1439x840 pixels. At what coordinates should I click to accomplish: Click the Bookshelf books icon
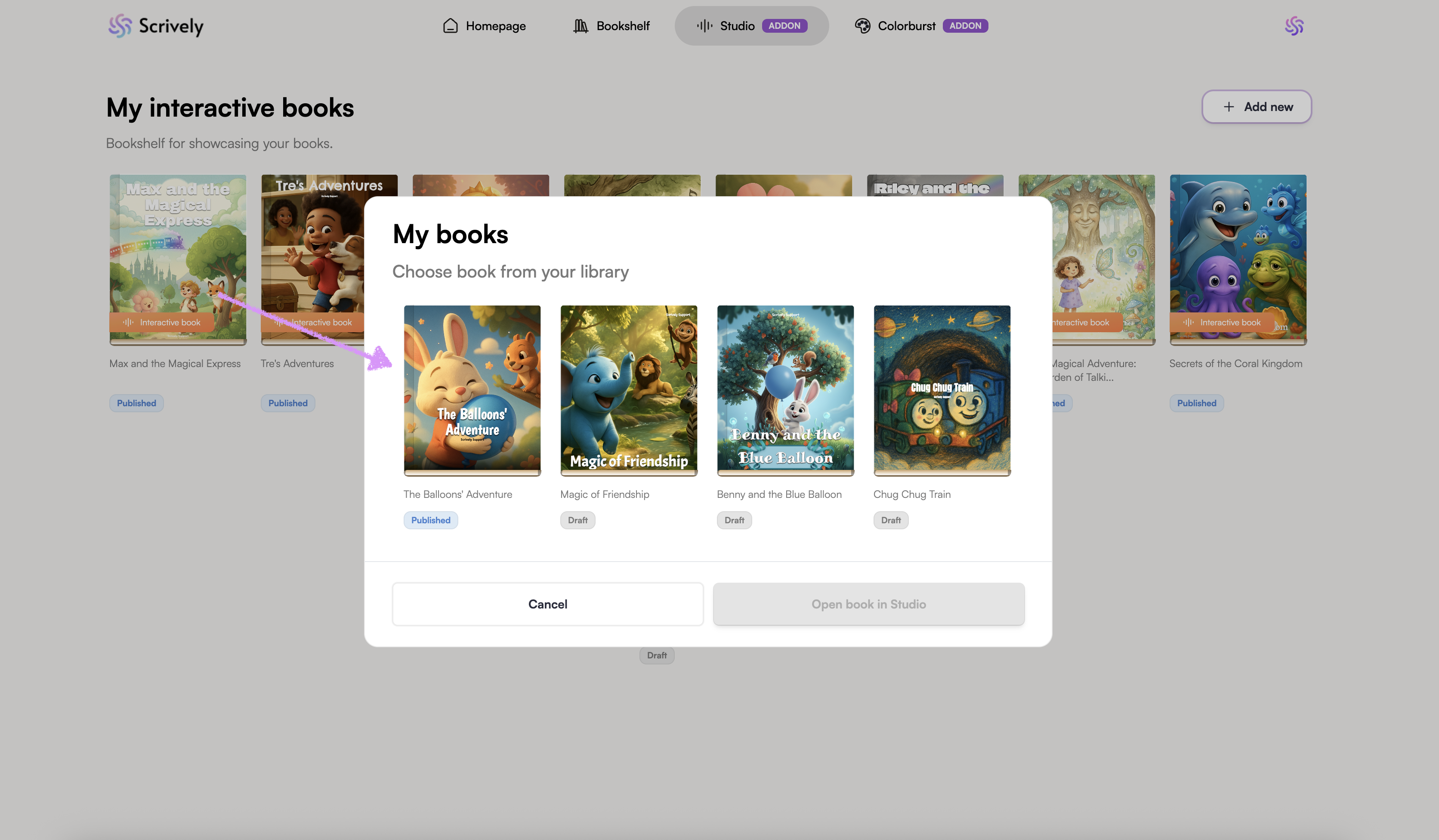pyautogui.click(x=580, y=26)
